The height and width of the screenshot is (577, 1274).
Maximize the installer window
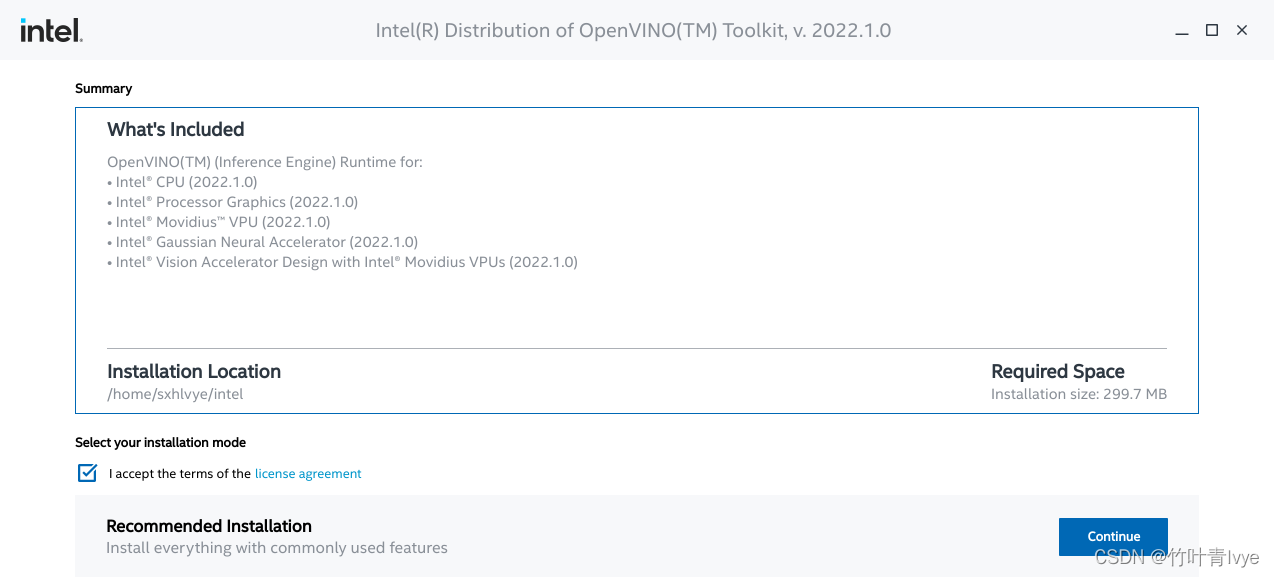(x=1212, y=30)
